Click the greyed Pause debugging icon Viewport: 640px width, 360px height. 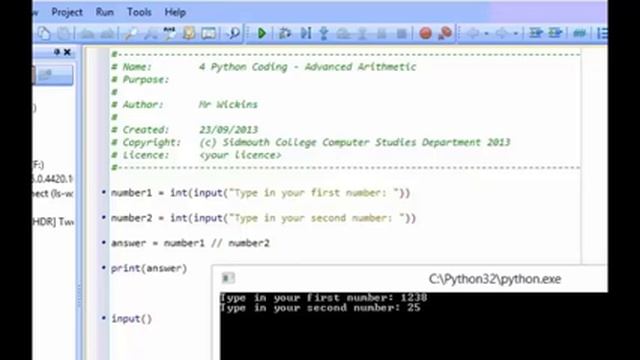pos(381,33)
